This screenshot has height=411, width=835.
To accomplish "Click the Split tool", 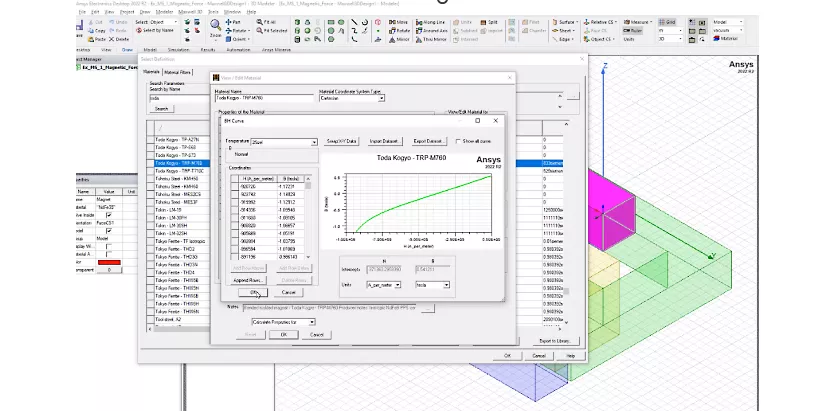I will pyautogui.click(x=489, y=22).
